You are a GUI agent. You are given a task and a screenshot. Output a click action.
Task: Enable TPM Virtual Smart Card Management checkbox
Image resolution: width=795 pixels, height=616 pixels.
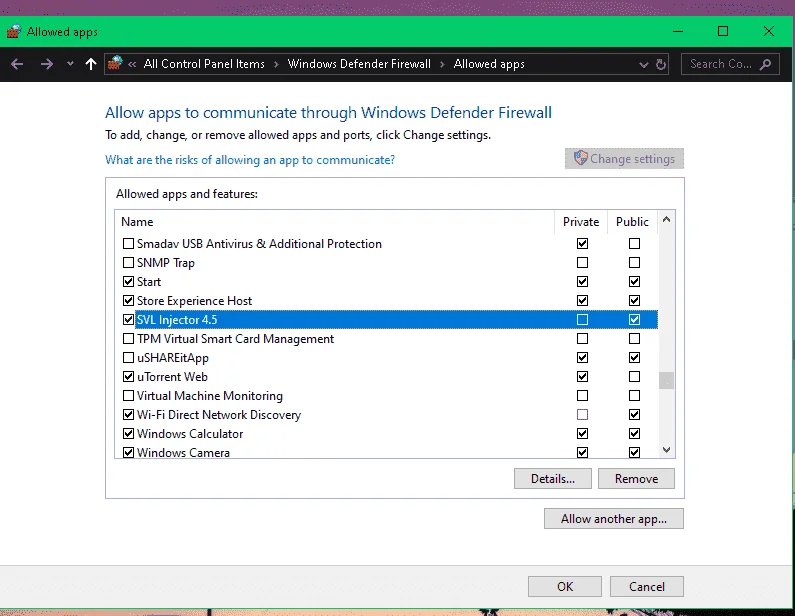pyautogui.click(x=128, y=339)
